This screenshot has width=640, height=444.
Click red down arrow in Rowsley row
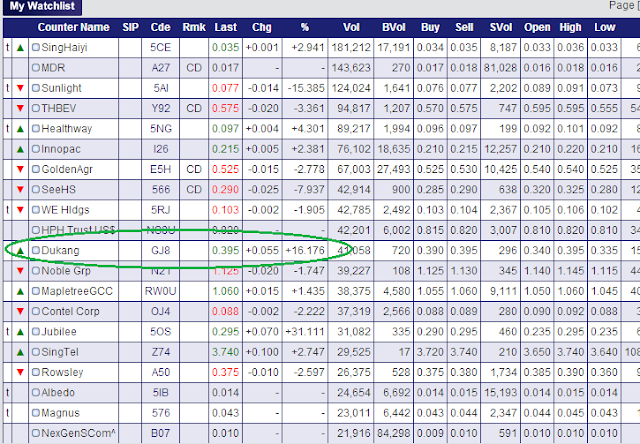20,372
